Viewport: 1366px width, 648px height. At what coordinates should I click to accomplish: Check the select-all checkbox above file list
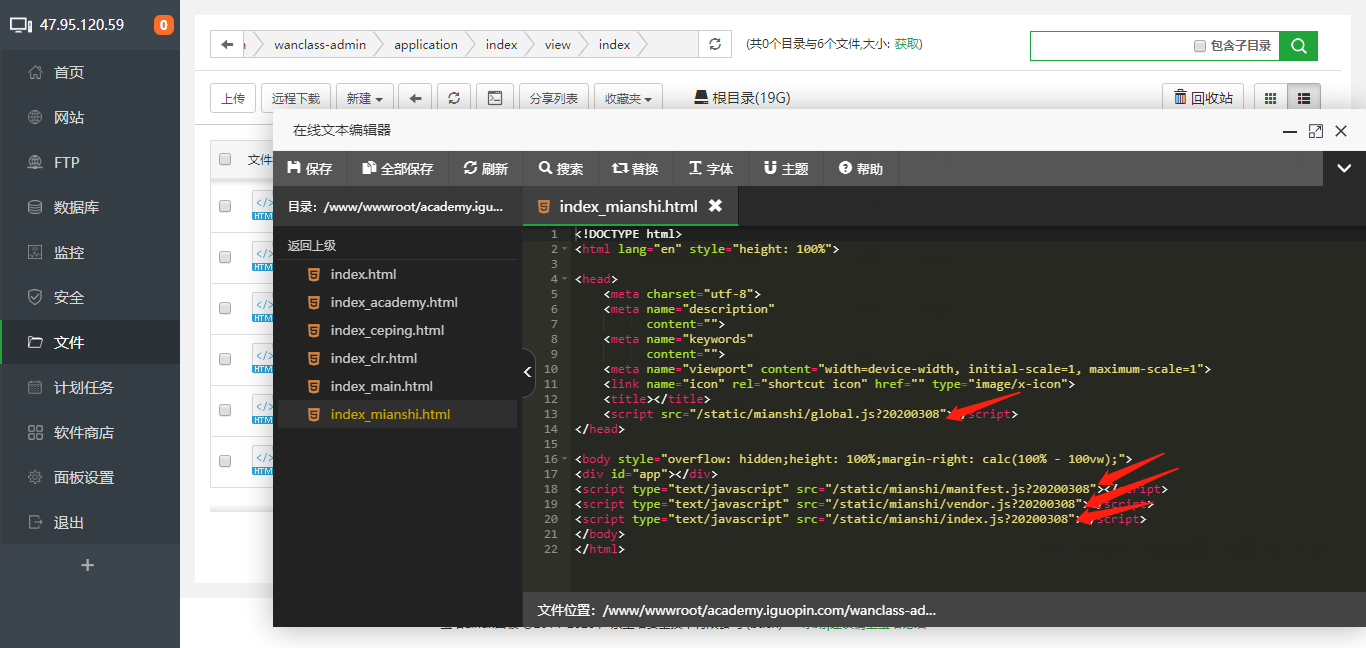(x=224, y=159)
